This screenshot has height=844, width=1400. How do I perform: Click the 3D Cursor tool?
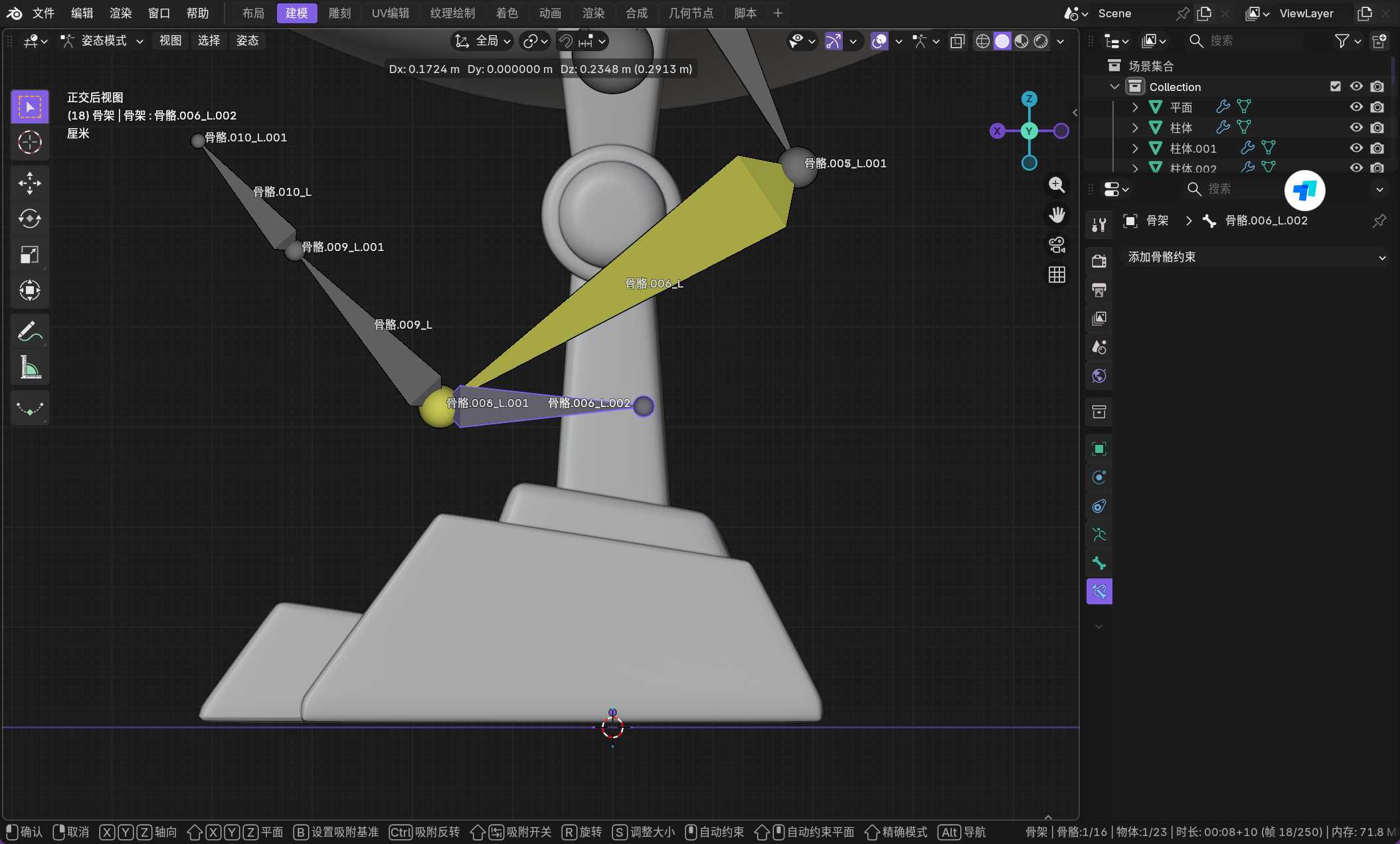pos(29,142)
